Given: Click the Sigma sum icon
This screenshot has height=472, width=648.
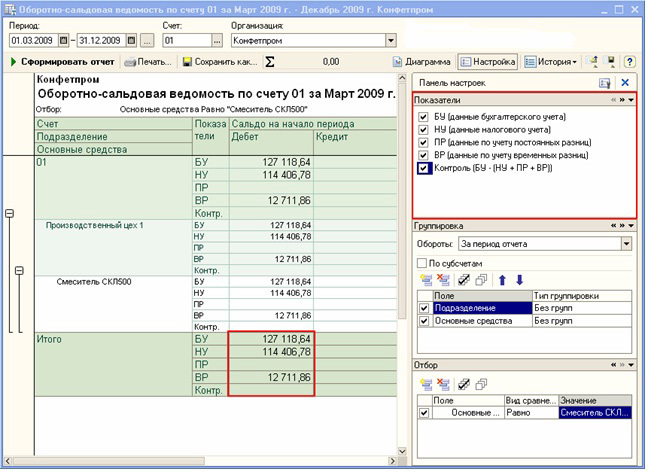Looking at the screenshot, I should (269, 62).
